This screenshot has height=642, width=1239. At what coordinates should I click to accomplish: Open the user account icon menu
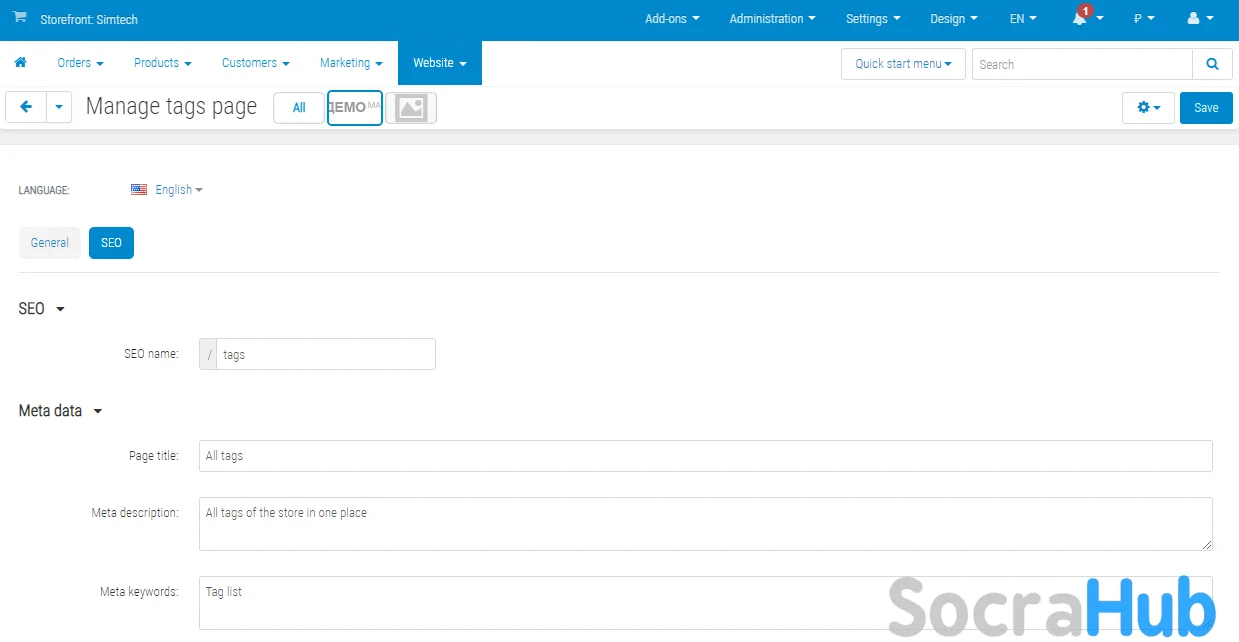[x=1193, y=19]
